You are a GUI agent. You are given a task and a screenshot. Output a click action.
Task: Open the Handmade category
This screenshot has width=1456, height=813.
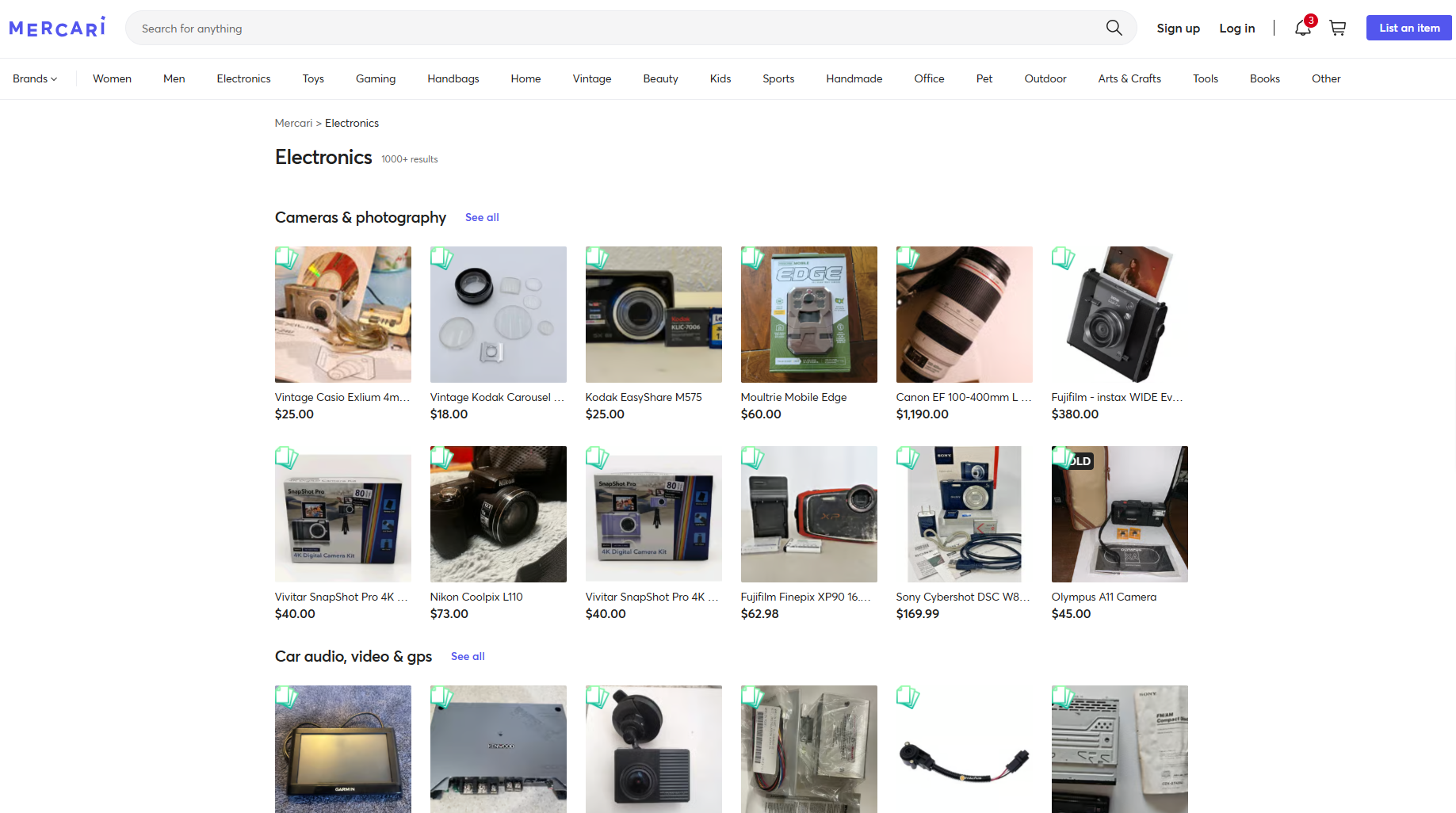click(854, 78)
